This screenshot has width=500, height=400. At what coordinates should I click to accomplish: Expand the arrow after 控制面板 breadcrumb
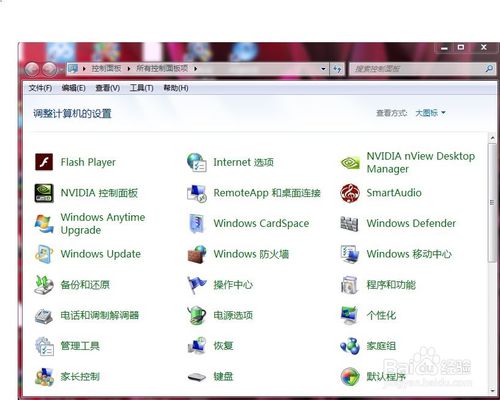(129, 69)
